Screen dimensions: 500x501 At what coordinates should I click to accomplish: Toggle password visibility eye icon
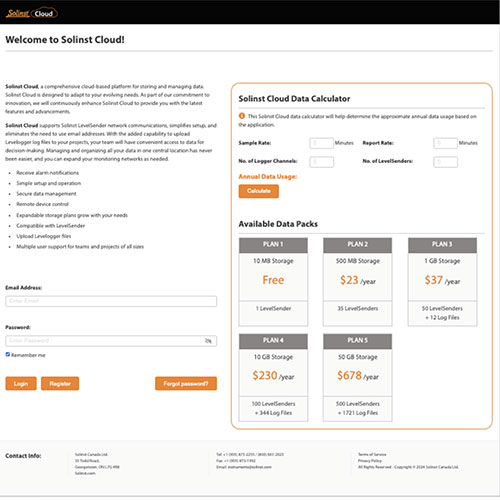[x=208, y=341]
